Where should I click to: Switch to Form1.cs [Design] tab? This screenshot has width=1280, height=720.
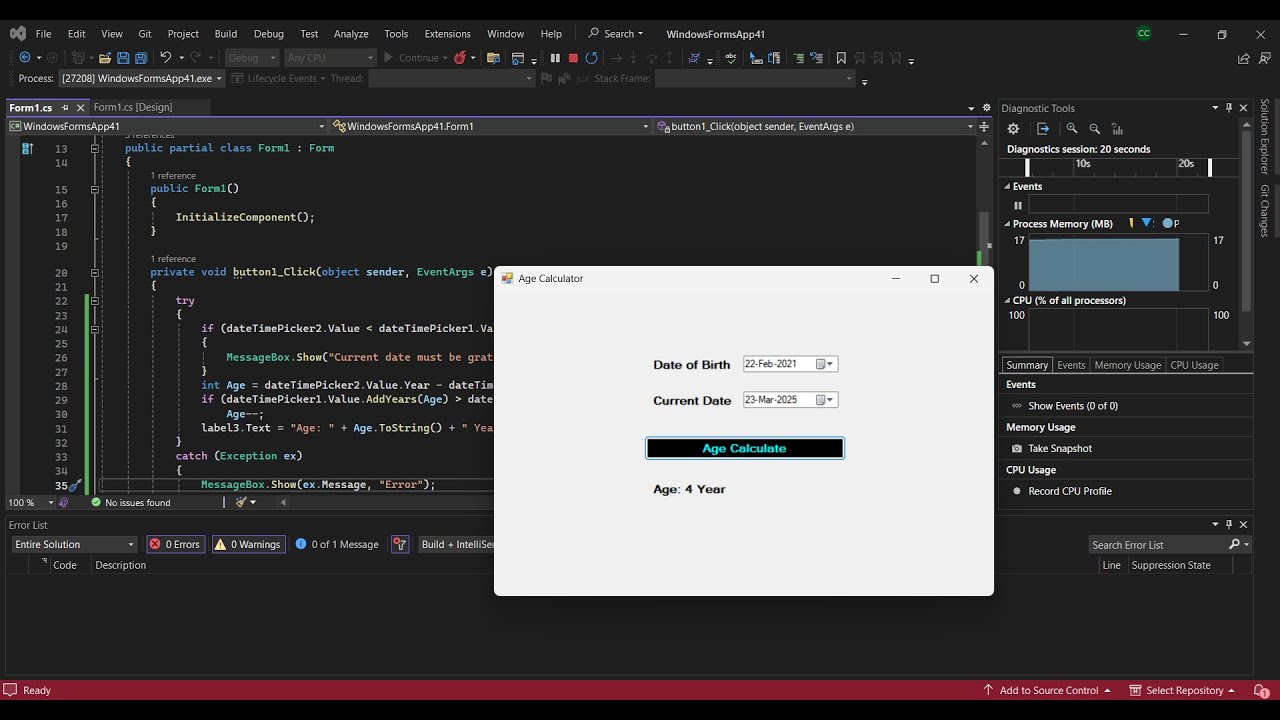tap(133, 107)
